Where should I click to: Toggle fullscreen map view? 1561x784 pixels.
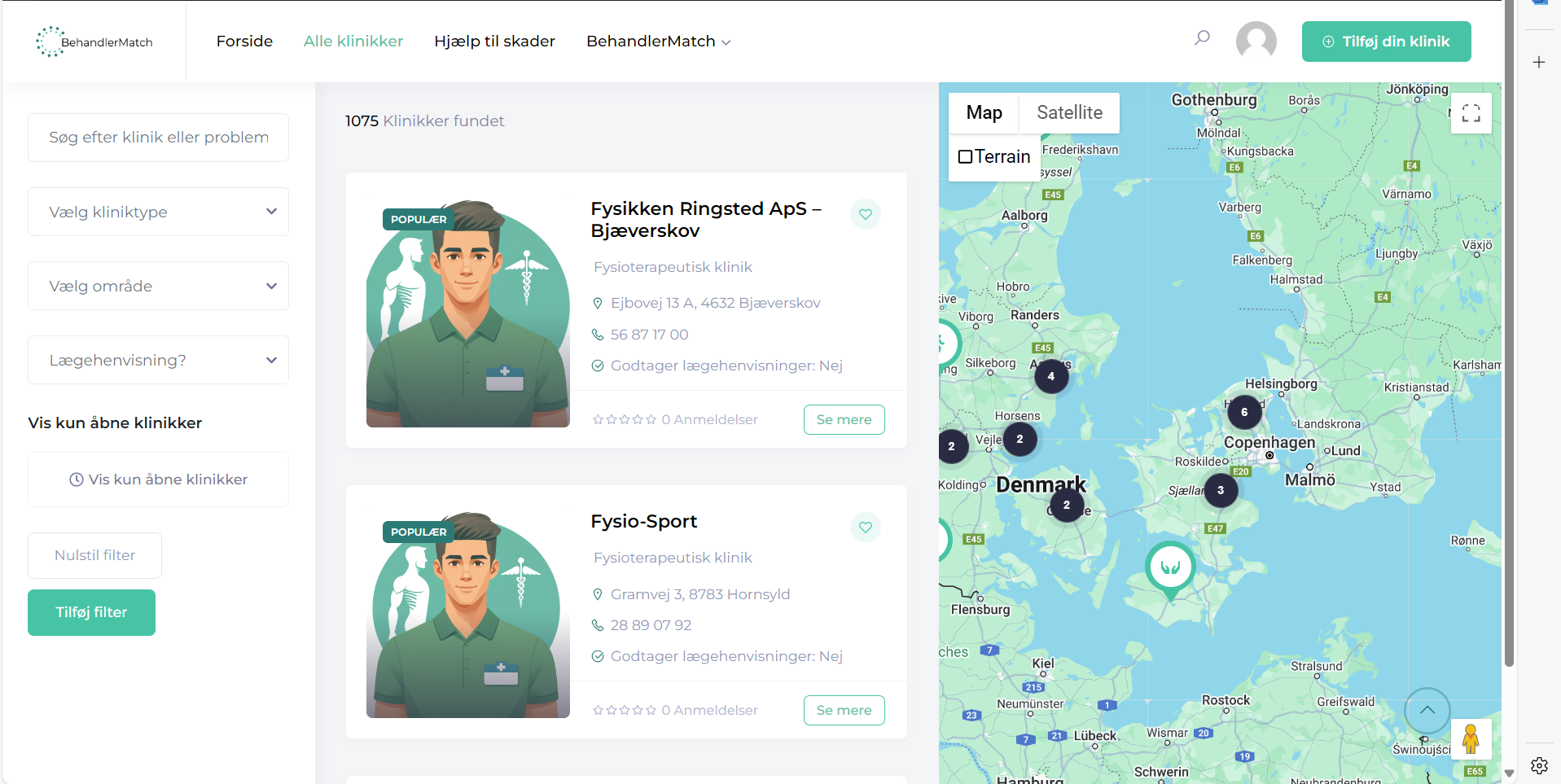point(1471,113)
